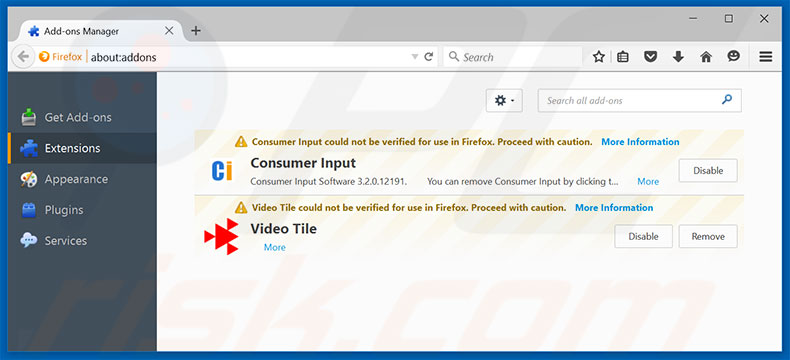The width and height of the screenshot is (790, 360).
Task: Disable the Video Tile extension
Action: pyautogui.click(x=643, y=236)
